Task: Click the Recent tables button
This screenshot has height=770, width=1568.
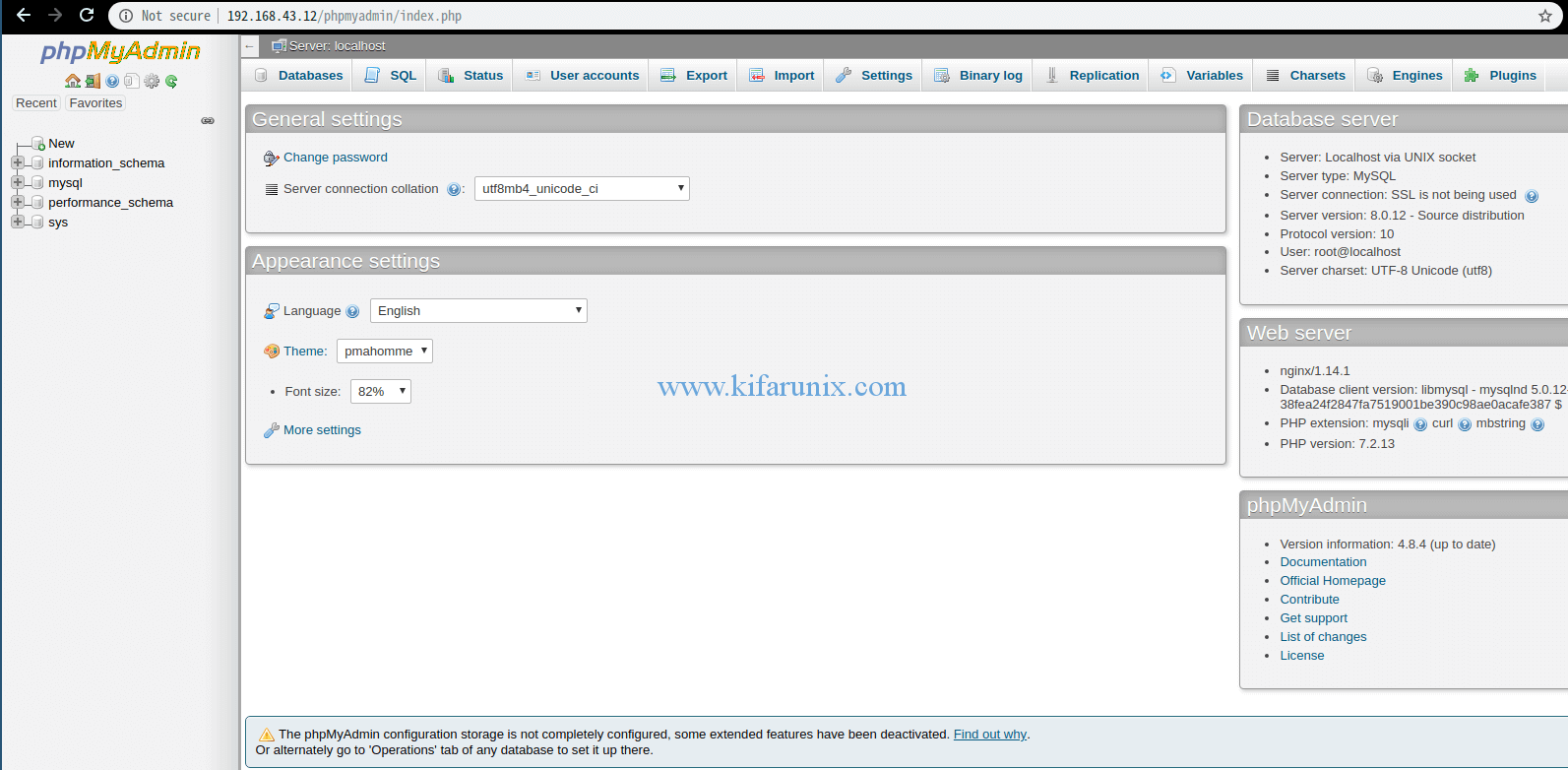Action: (x=36, y=103)
